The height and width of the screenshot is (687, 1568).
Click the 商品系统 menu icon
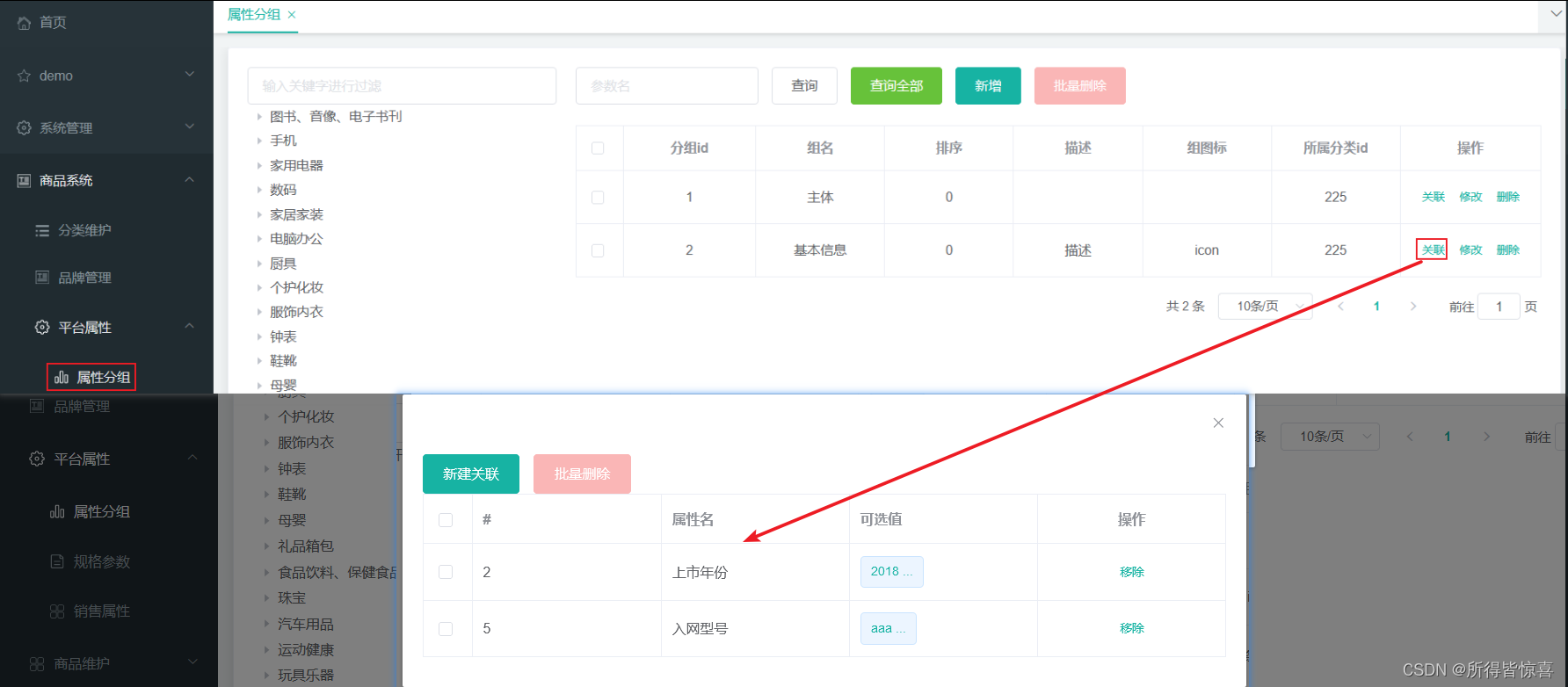[24, 181]
